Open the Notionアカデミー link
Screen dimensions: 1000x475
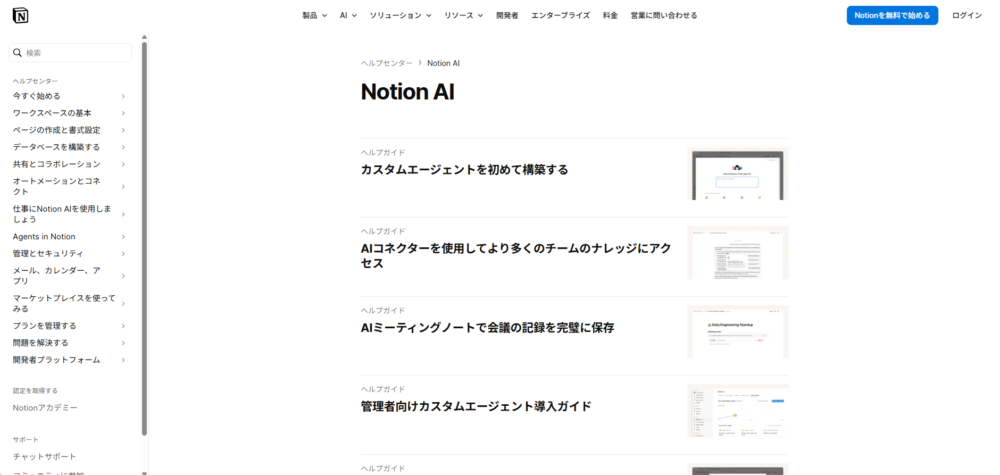tap(45, 407)
